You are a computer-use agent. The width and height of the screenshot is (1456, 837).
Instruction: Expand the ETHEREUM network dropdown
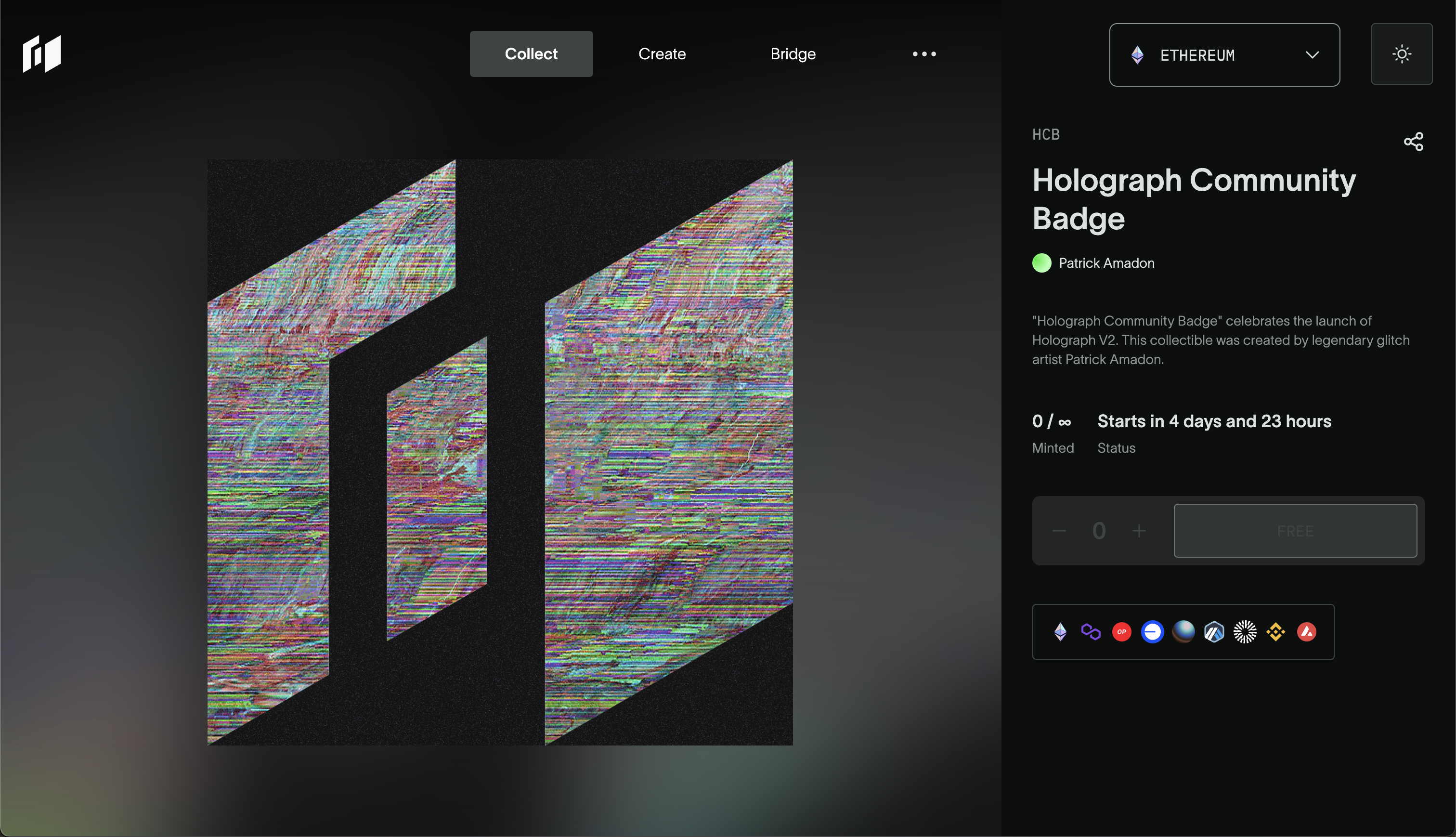(1224, 55)
